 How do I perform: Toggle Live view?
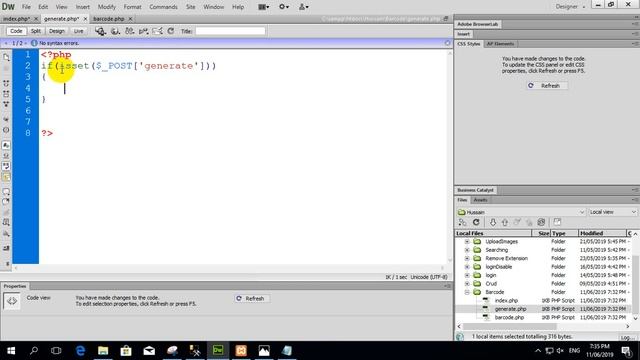click(x=78, y=31)
